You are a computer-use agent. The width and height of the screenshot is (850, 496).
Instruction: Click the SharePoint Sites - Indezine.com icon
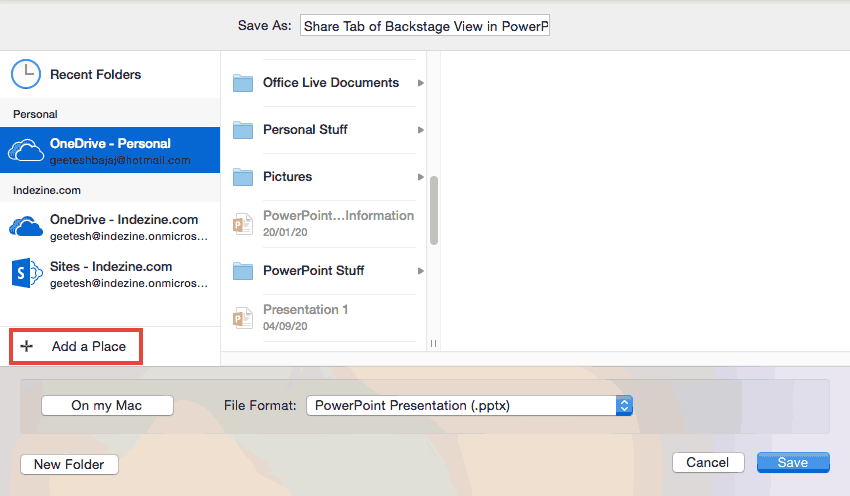click(26, 273)
